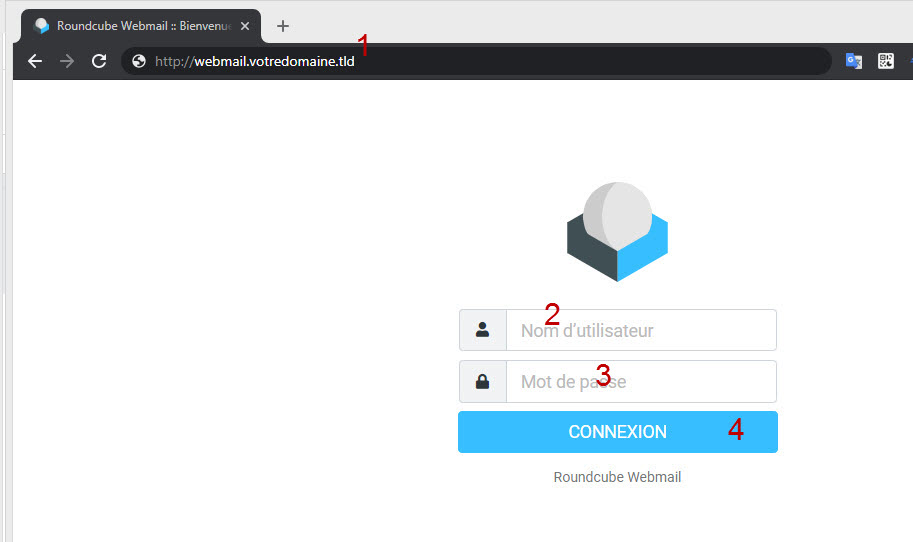Open a new browser tab with plus button

(283, 26)
